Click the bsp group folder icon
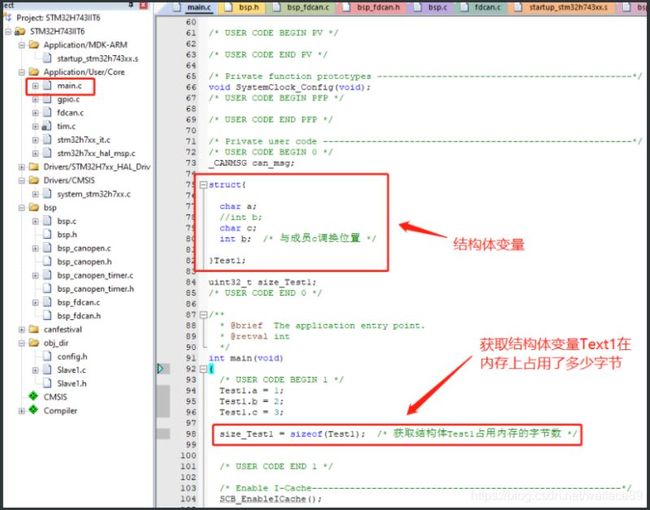Screen dimensions: 650x510 coord(34,207)
